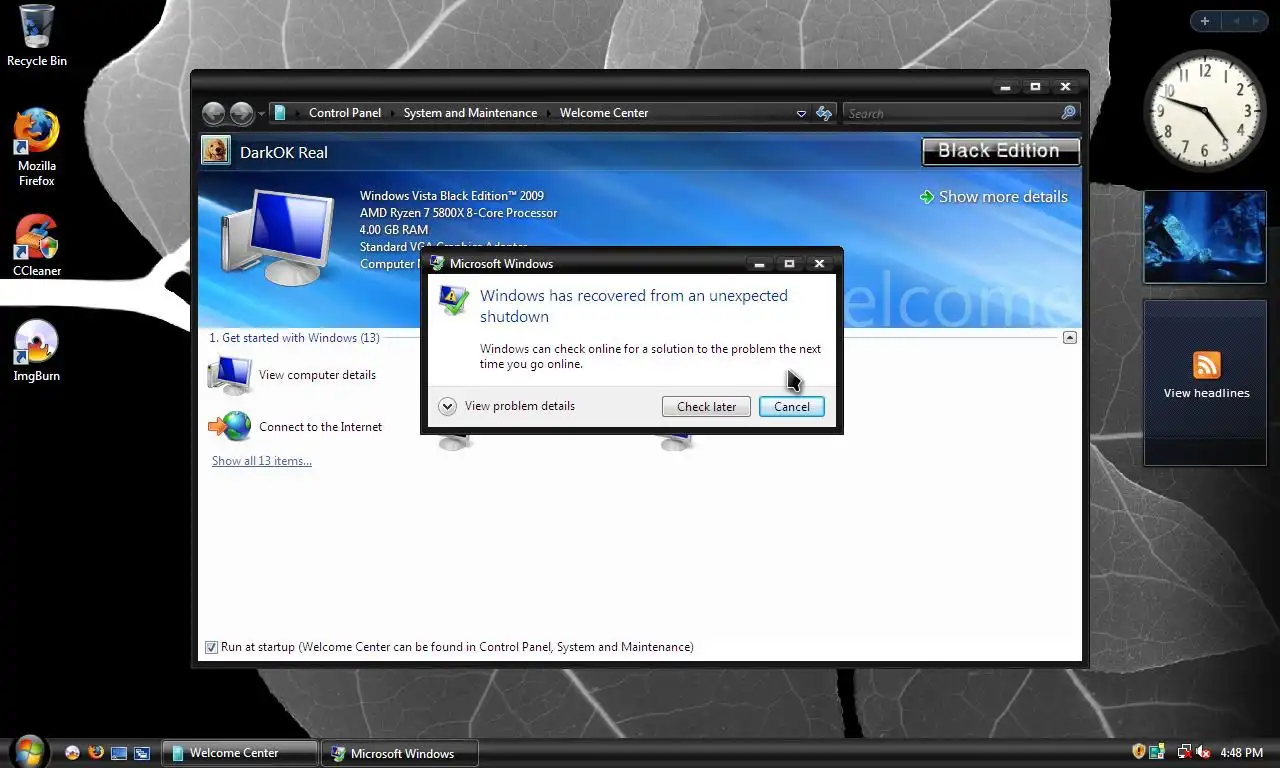Open the Windows Start orb

(28, 750)
